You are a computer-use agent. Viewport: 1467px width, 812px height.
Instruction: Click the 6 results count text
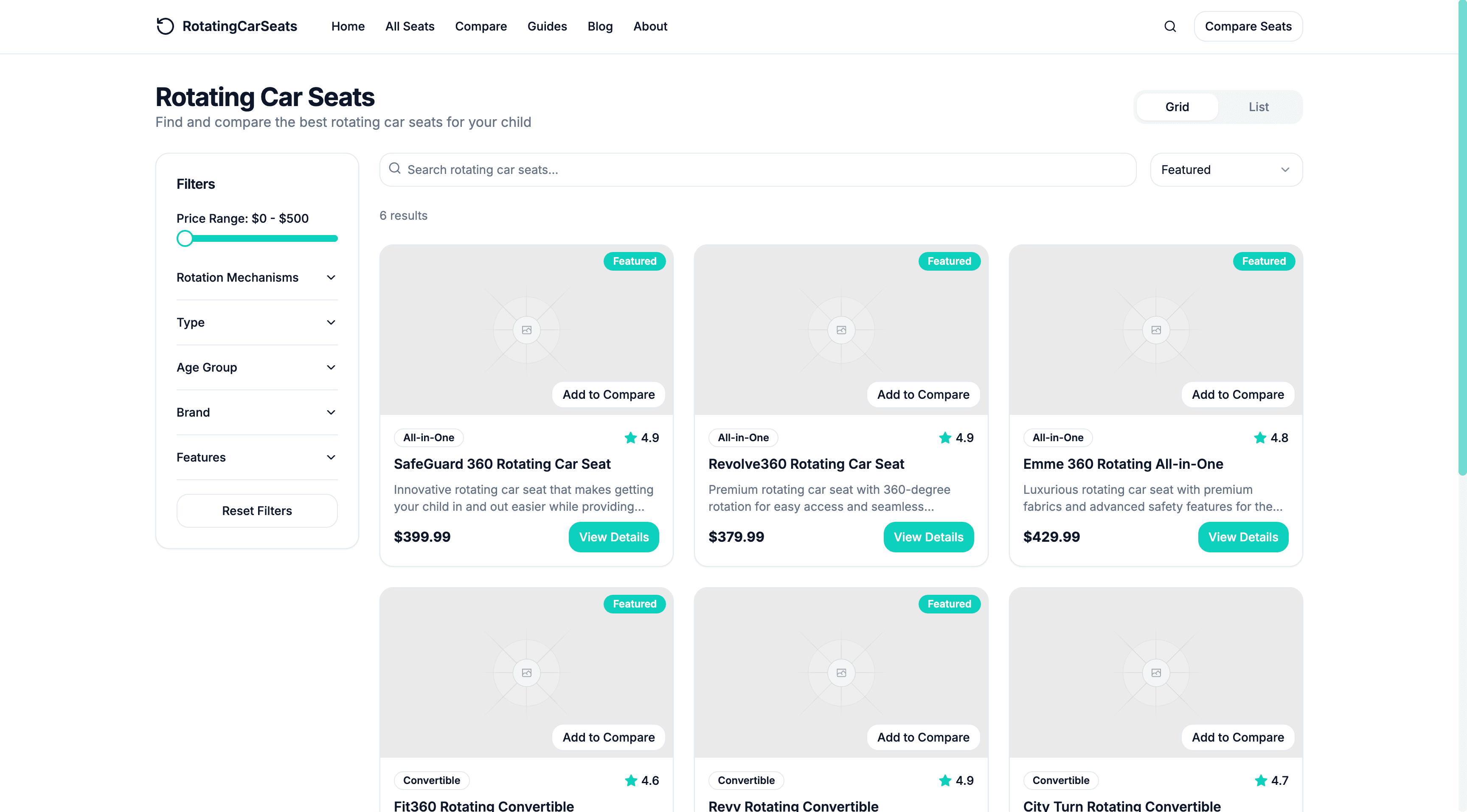403,216
